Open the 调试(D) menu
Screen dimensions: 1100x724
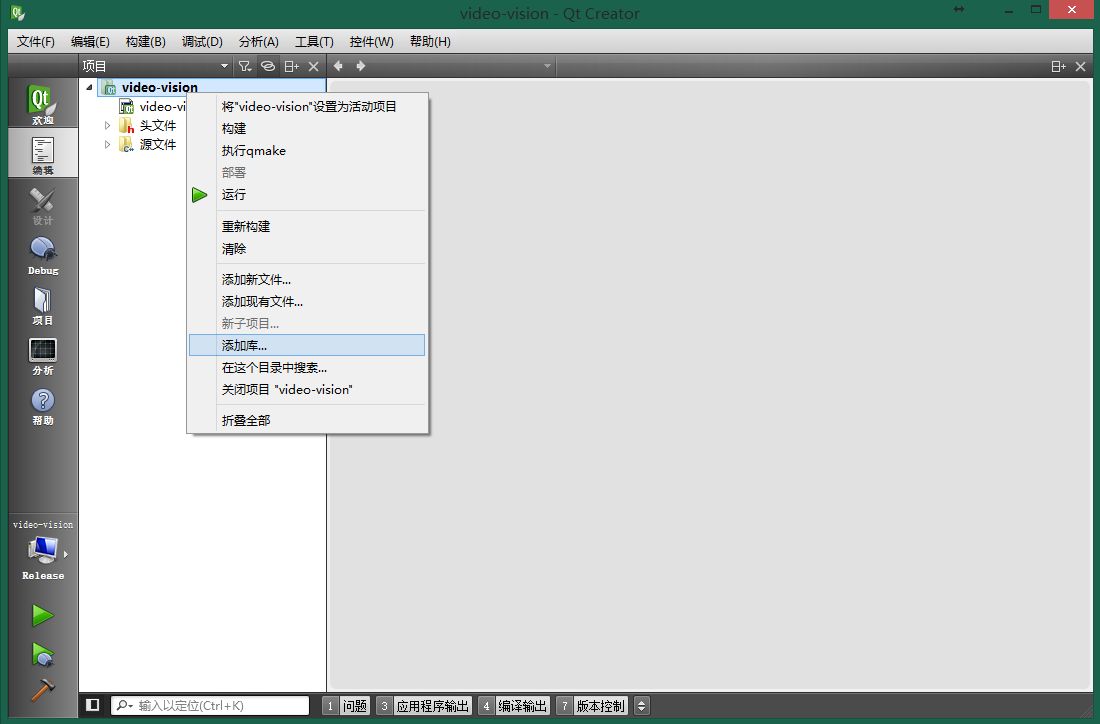click(x=202, y=41)
